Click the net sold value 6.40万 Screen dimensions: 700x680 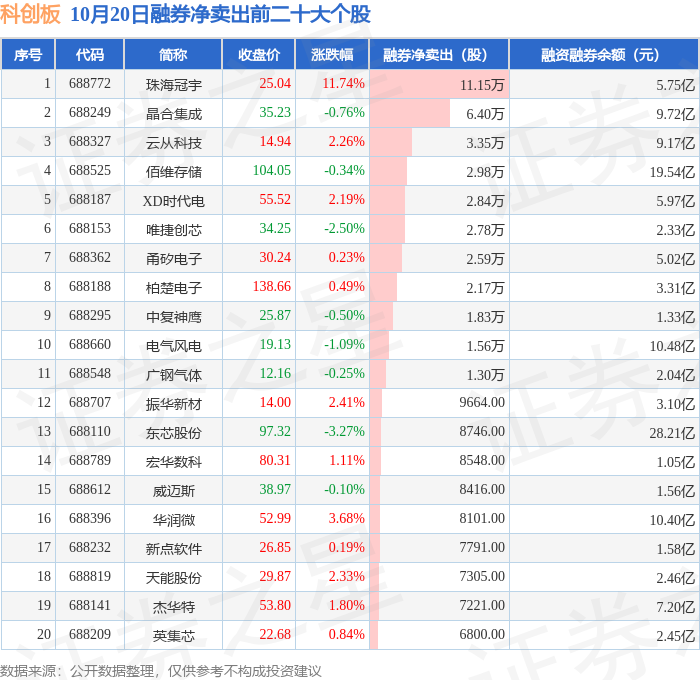485,114
